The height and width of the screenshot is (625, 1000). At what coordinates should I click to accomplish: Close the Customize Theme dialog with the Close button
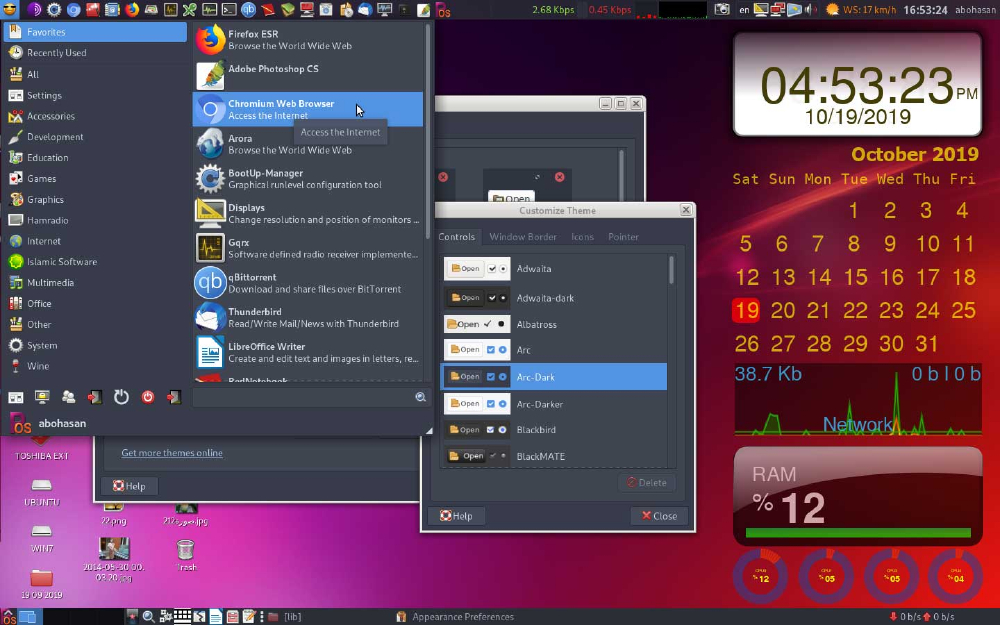pos(659,516)
